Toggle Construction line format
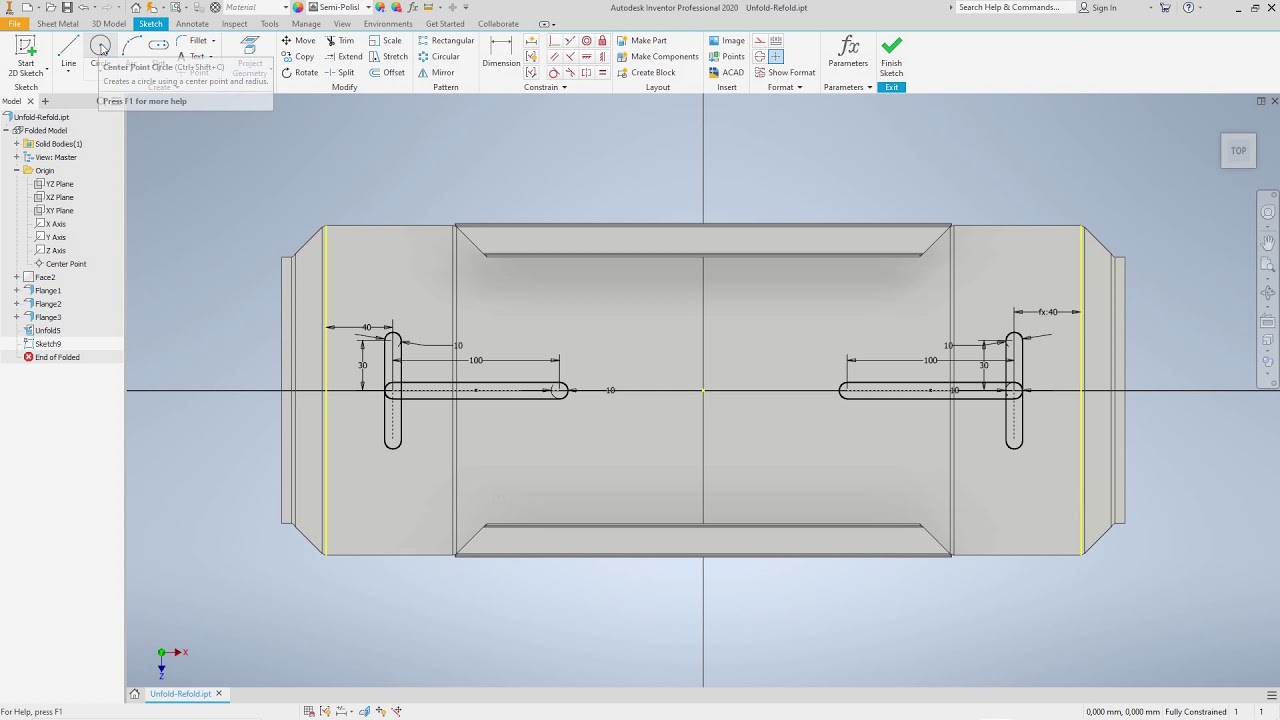 click(759, 41)
